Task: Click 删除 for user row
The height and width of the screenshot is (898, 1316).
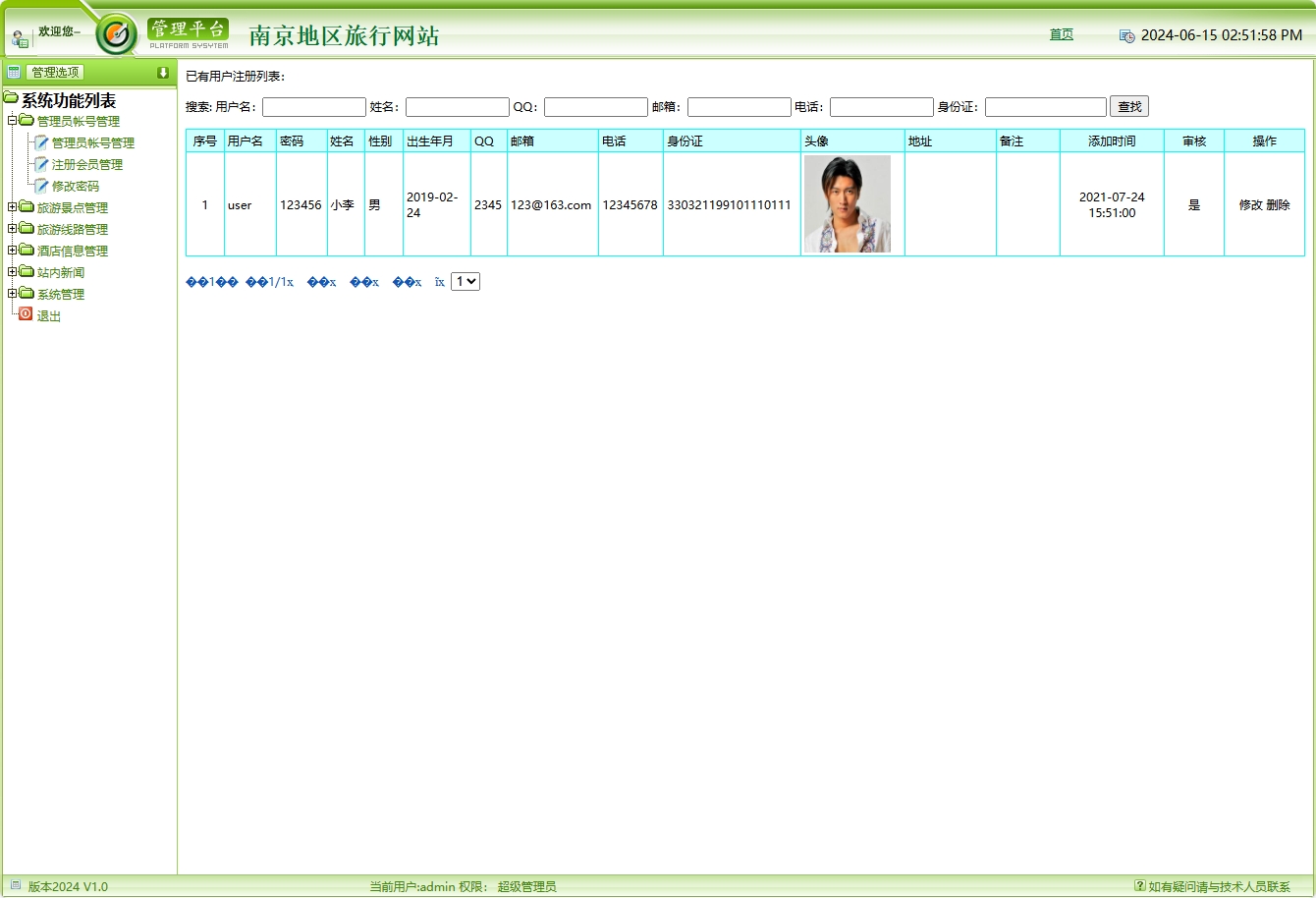Action: [x=1278, y=205]
